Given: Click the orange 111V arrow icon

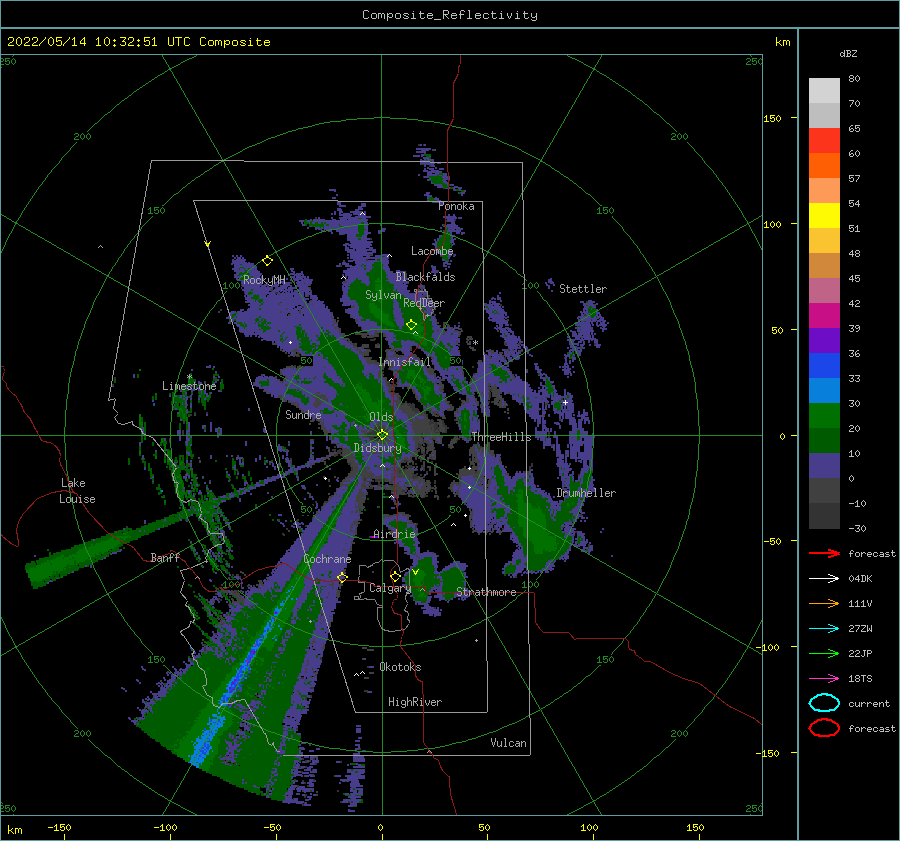Looking at the screenshot, I should click(x=824, y=603).
